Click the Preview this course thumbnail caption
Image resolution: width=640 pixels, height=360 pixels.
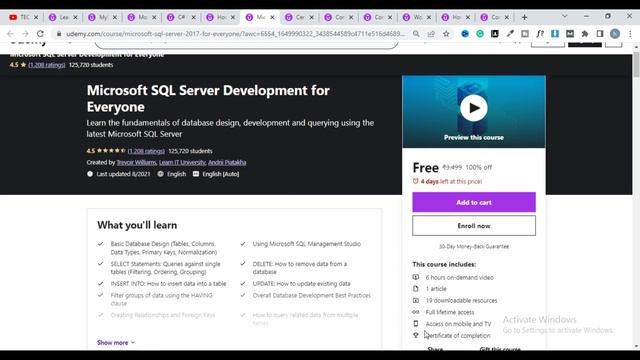pos(473,138)
